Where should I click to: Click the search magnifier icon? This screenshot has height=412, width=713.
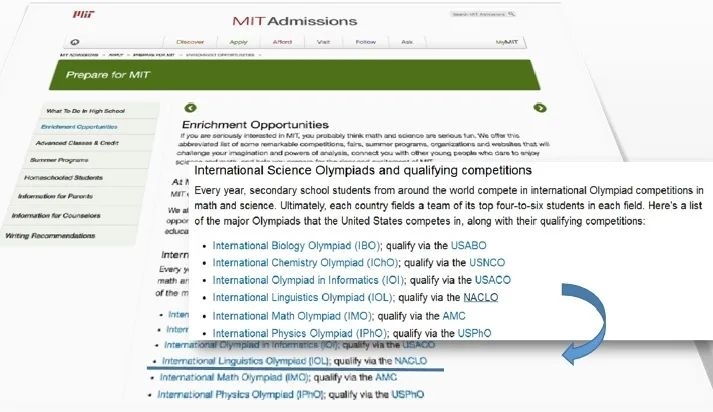tap(511, 15)
